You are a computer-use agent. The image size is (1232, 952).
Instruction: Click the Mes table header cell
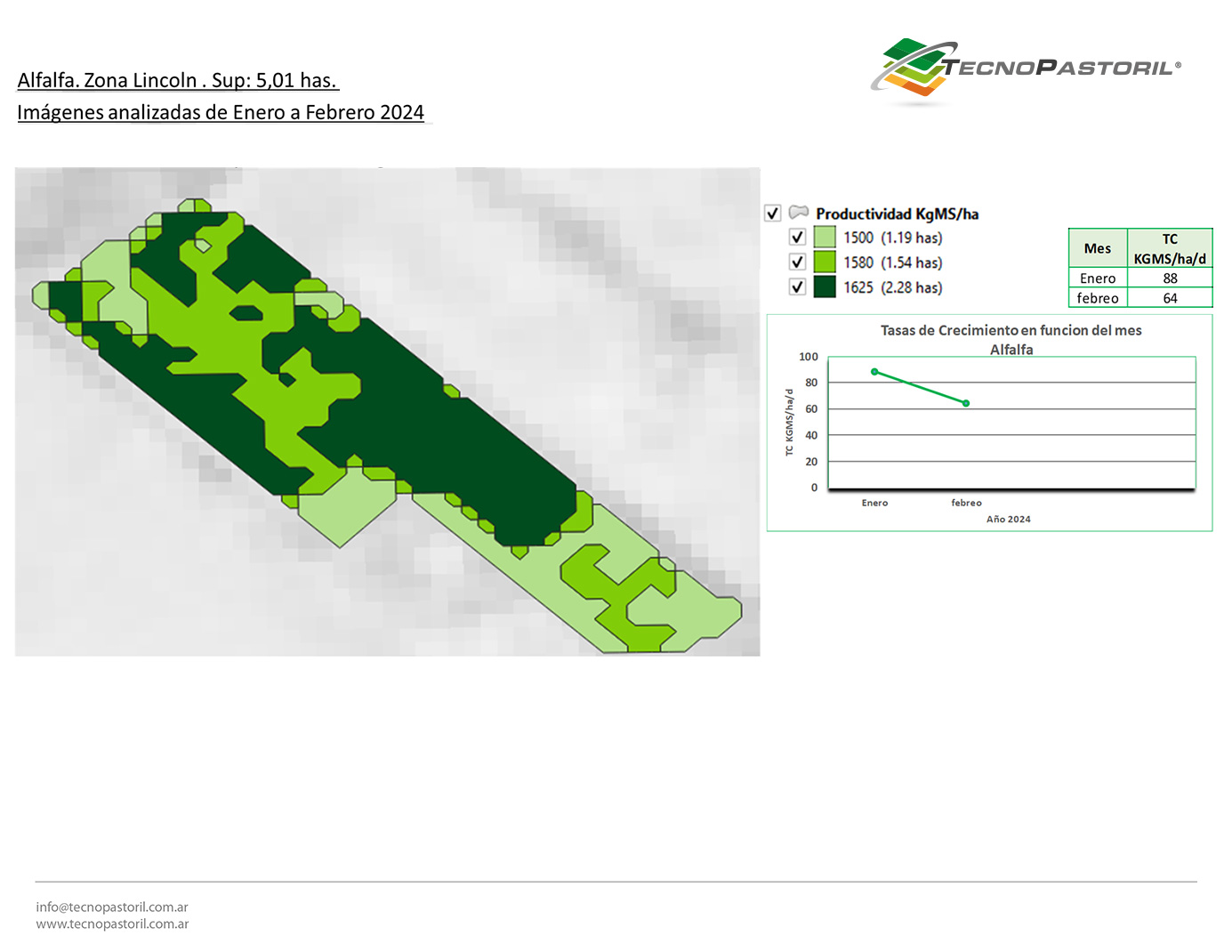(x=1098, y=248)
